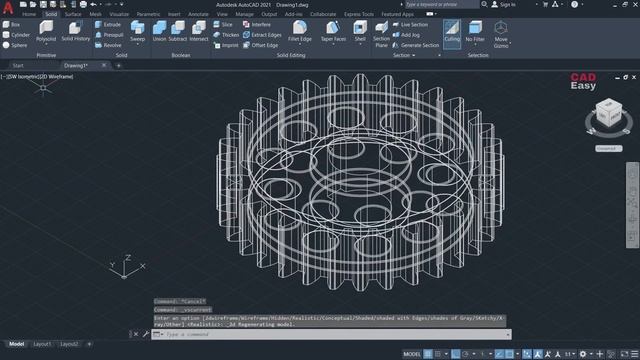Toggle snap mode in status bar
The height and width of the screenshot is (360, 640).
438,354
